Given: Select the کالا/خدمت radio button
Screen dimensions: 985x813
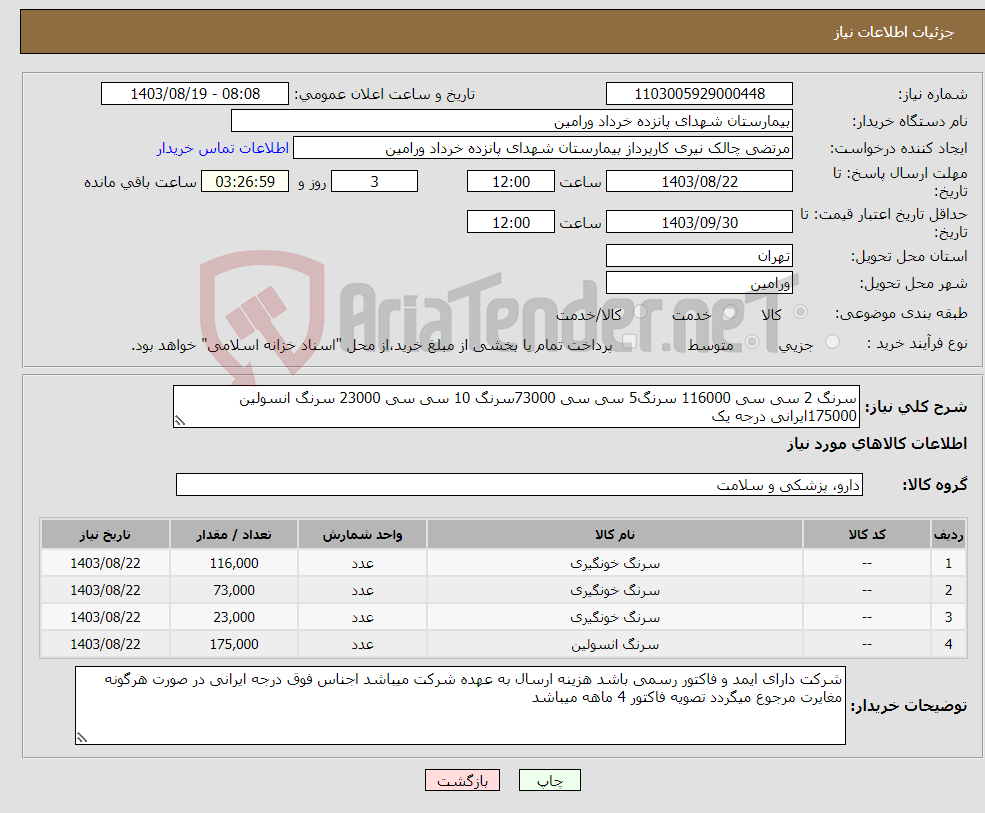Looking at the screenshot, I should [640, 312].
